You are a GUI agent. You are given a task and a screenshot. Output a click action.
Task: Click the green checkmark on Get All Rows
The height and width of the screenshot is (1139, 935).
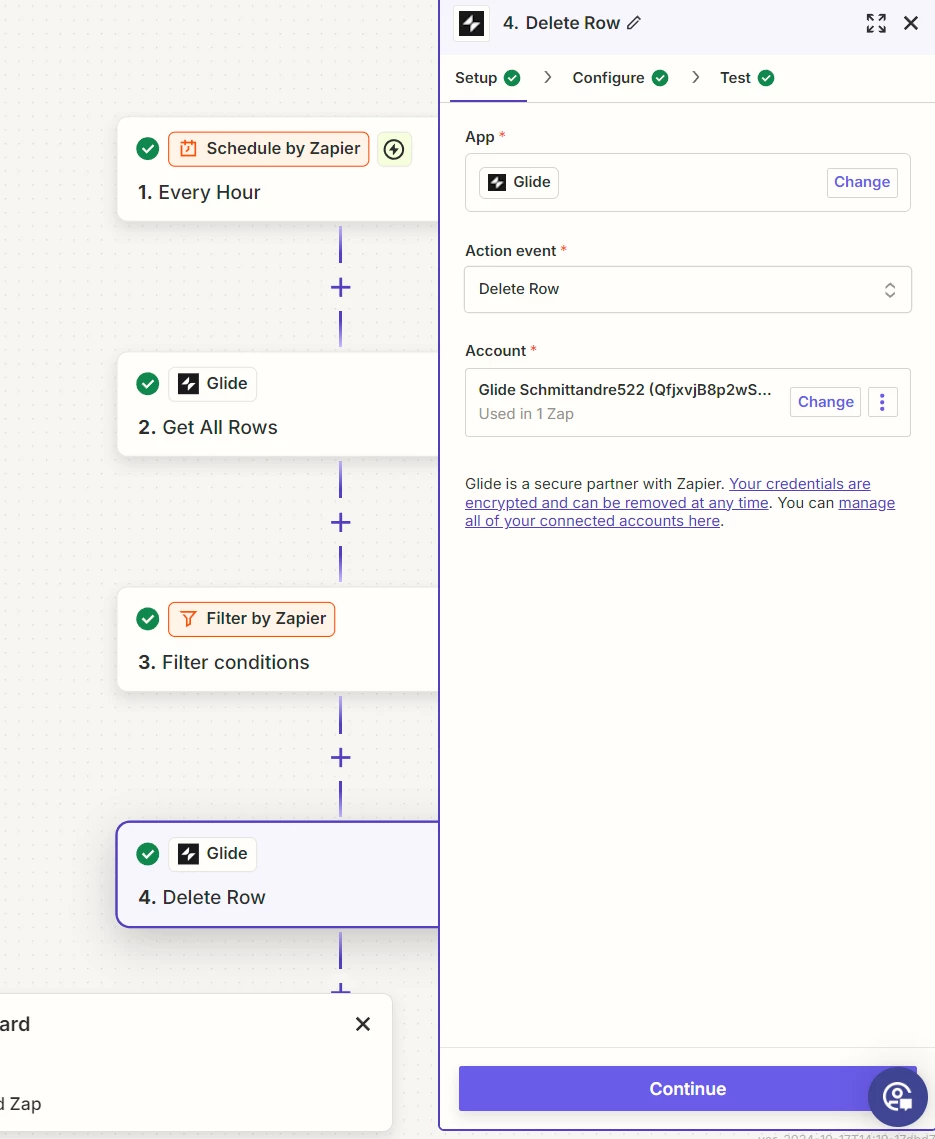point(147,384)
